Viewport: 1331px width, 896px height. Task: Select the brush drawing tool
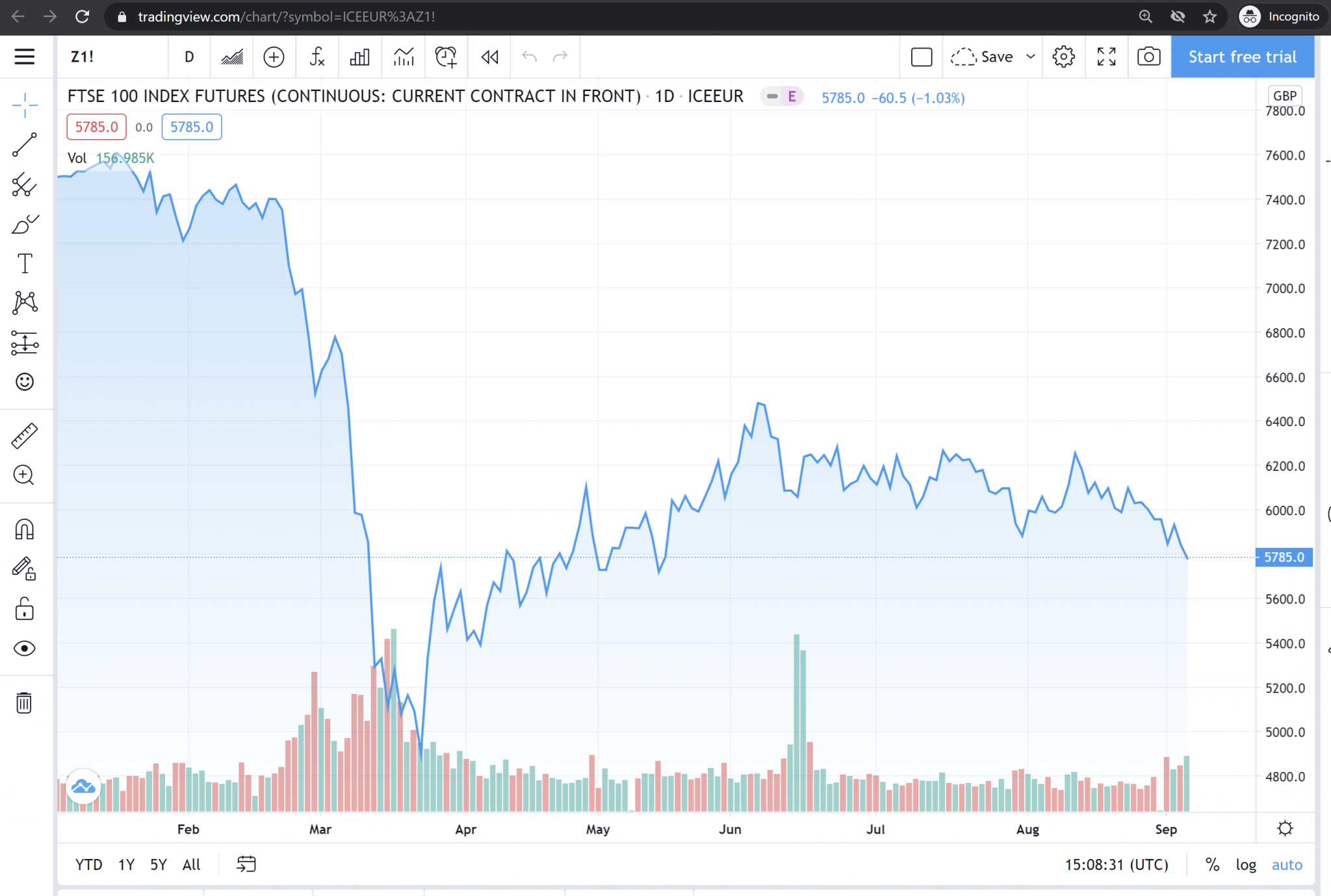coord(25,224)
